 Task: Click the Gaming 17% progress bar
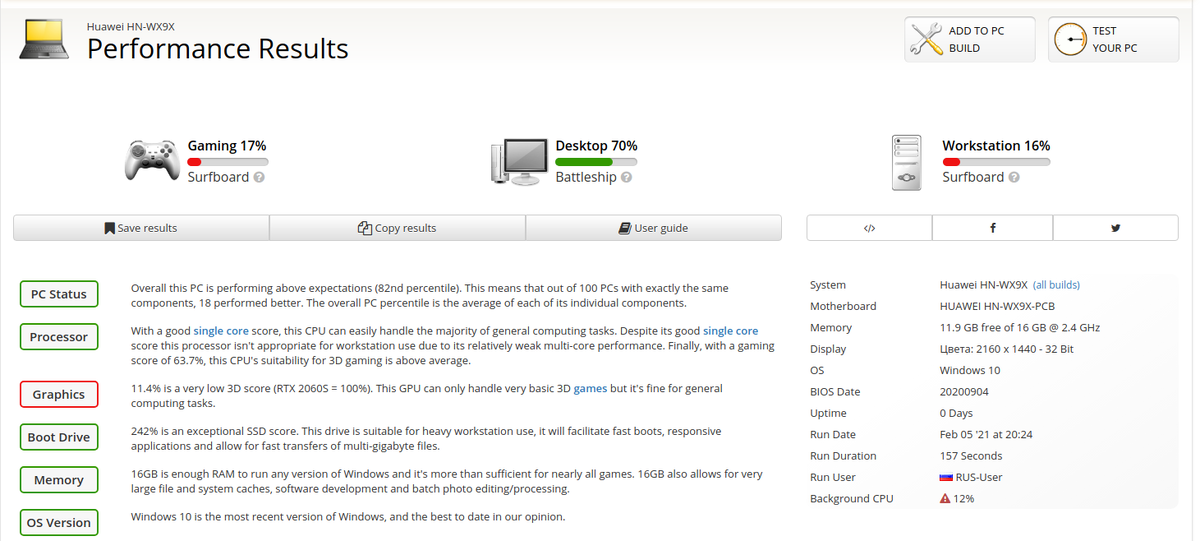(x=227, y=162)
